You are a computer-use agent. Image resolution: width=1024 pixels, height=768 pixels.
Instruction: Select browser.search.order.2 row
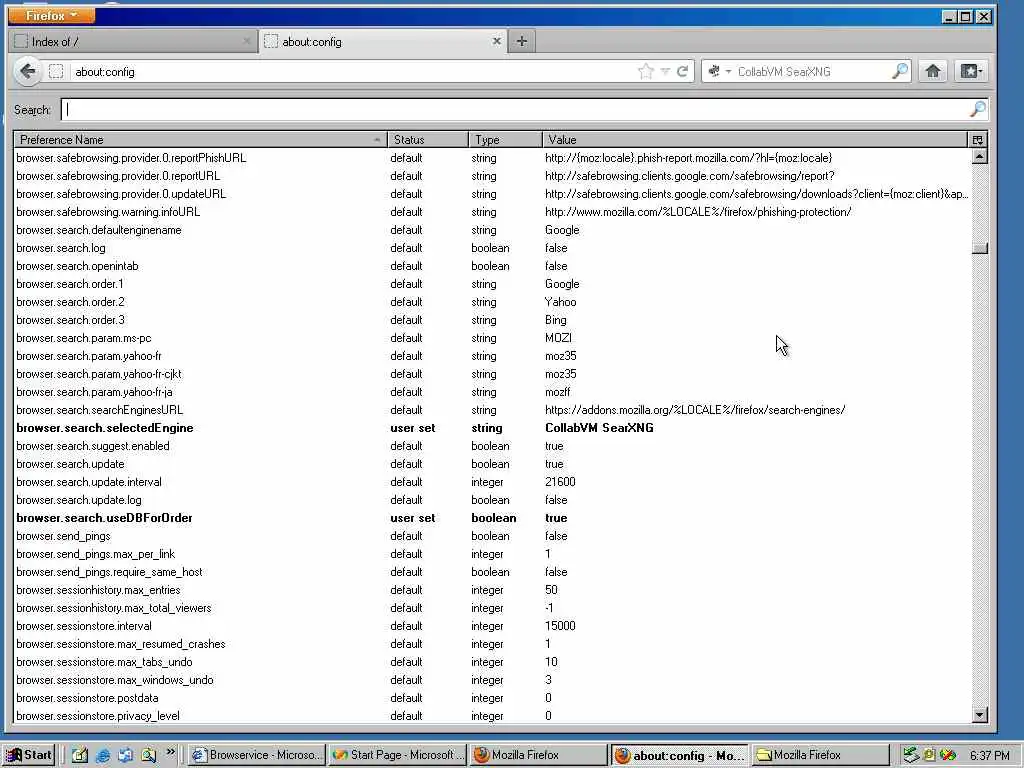coord(492,302)
